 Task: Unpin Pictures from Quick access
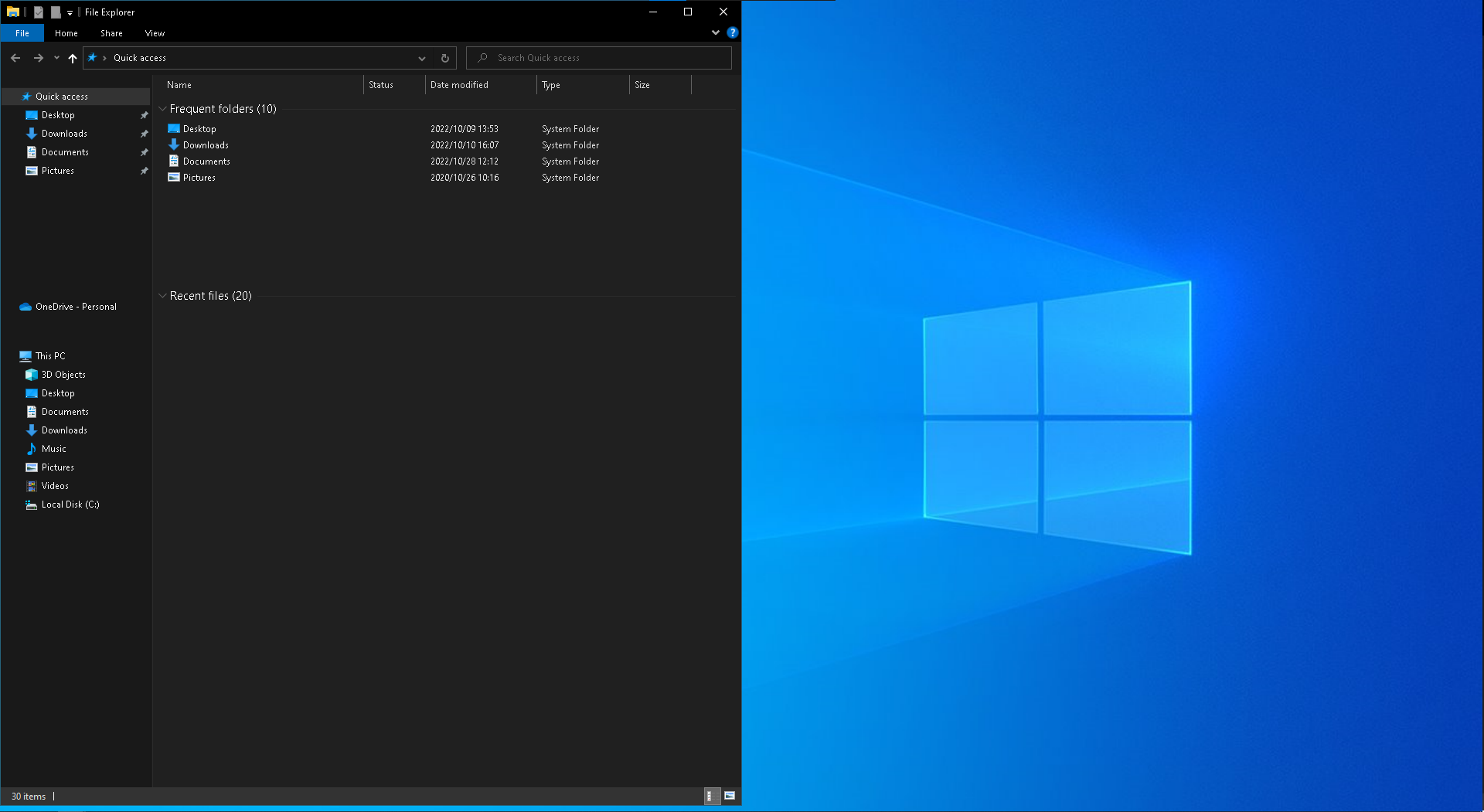(144, 171)
